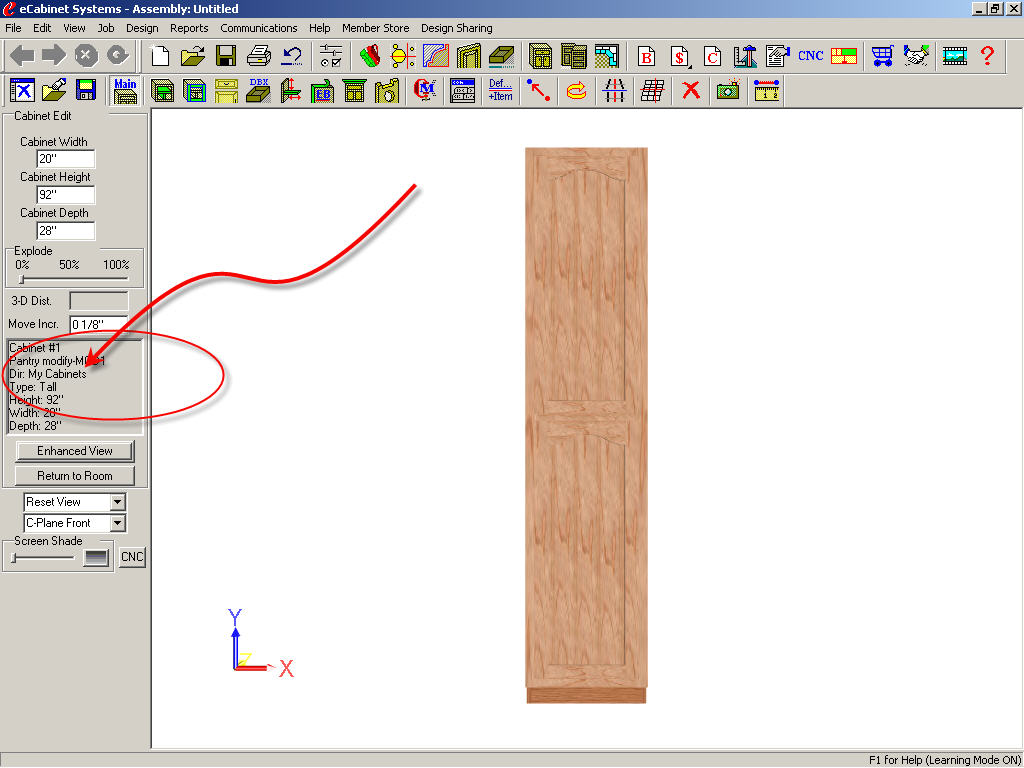The height and width of the screenshot is (768, 1024).
Task: Click the camera snapshot icon
Action: point(728,90)
